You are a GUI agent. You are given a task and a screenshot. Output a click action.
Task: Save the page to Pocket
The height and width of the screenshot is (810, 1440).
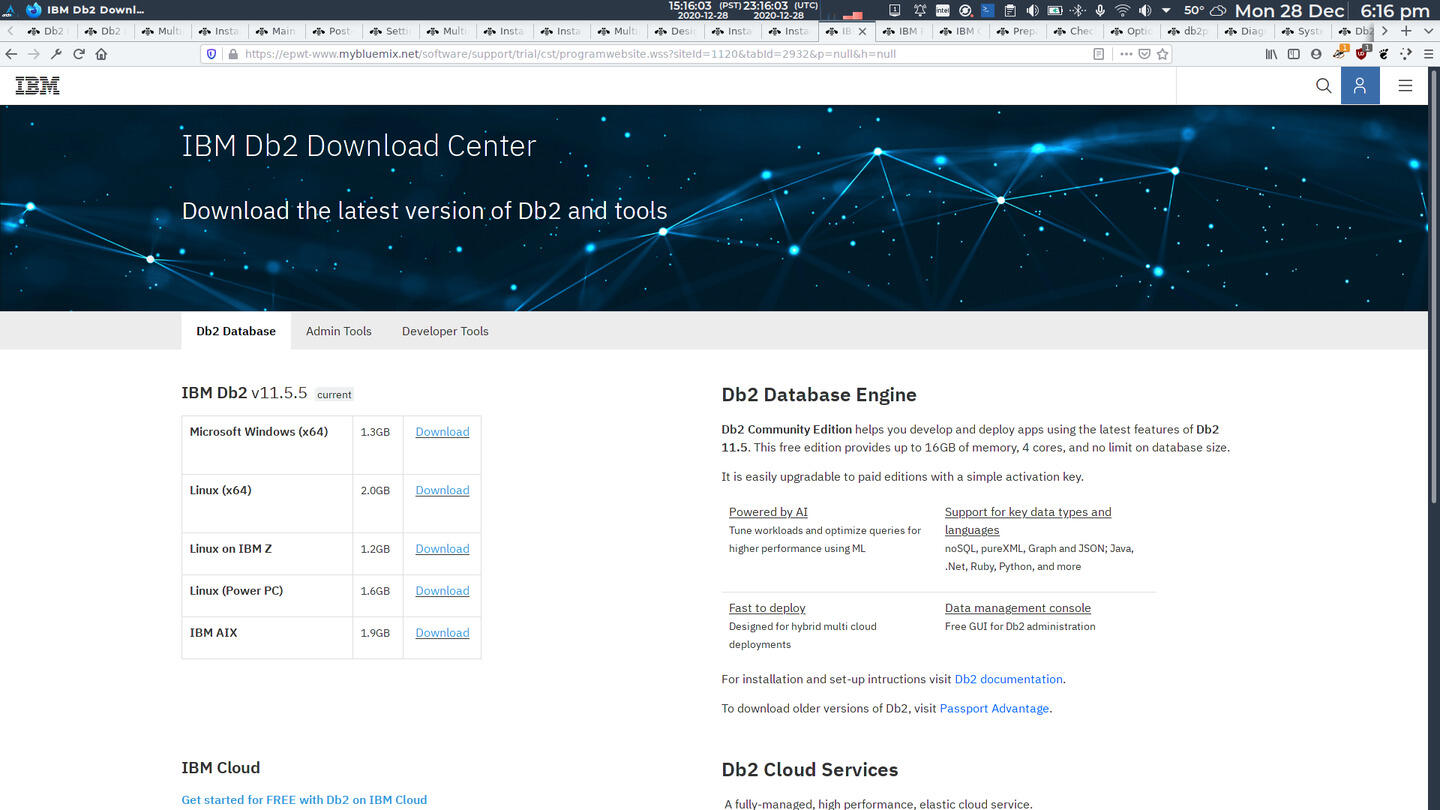1144,54
